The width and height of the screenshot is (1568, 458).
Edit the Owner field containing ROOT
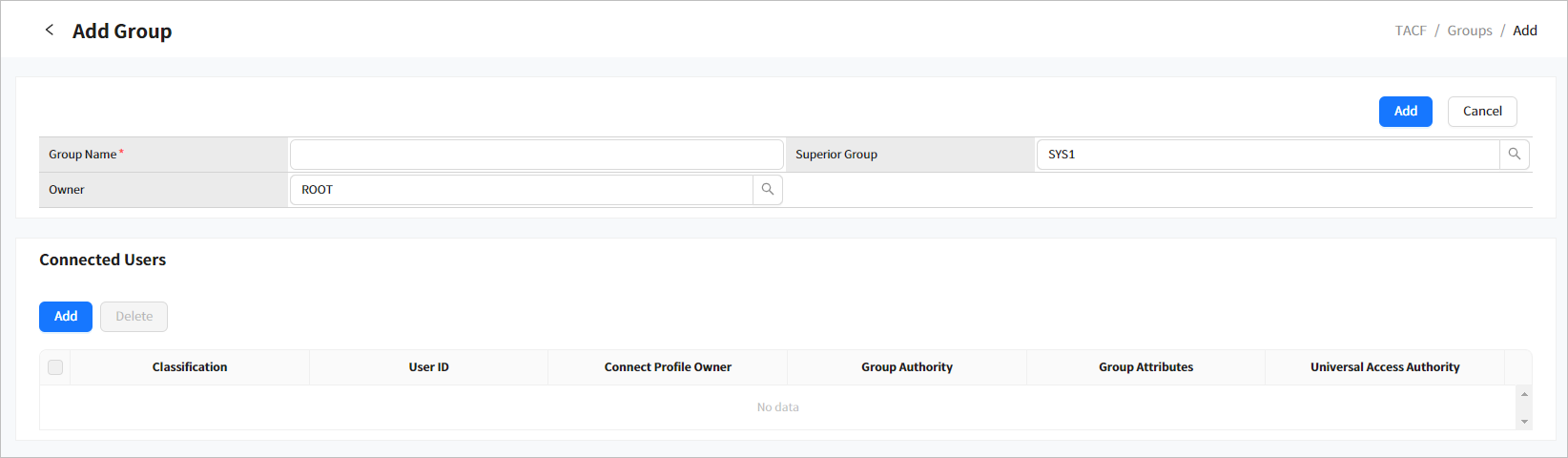pyautogui.click(x=521, y=190)
